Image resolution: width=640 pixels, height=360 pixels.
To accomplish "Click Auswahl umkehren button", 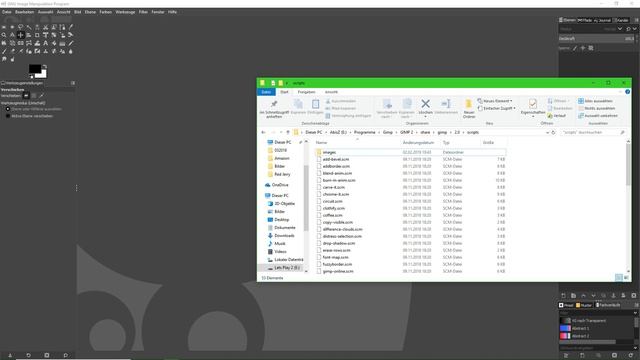I will (x=598, y=116).
